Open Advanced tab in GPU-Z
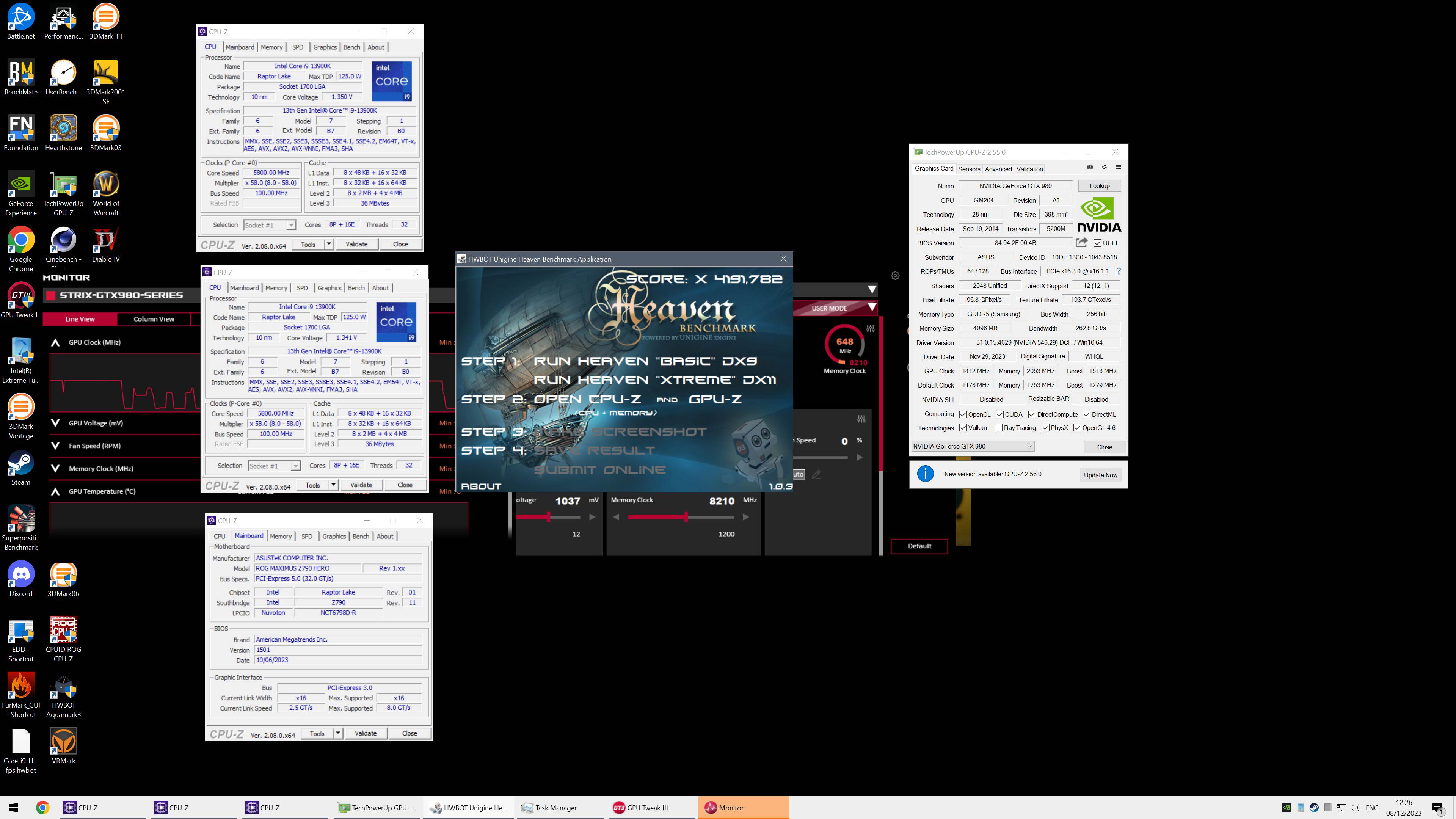 point(998,169)
